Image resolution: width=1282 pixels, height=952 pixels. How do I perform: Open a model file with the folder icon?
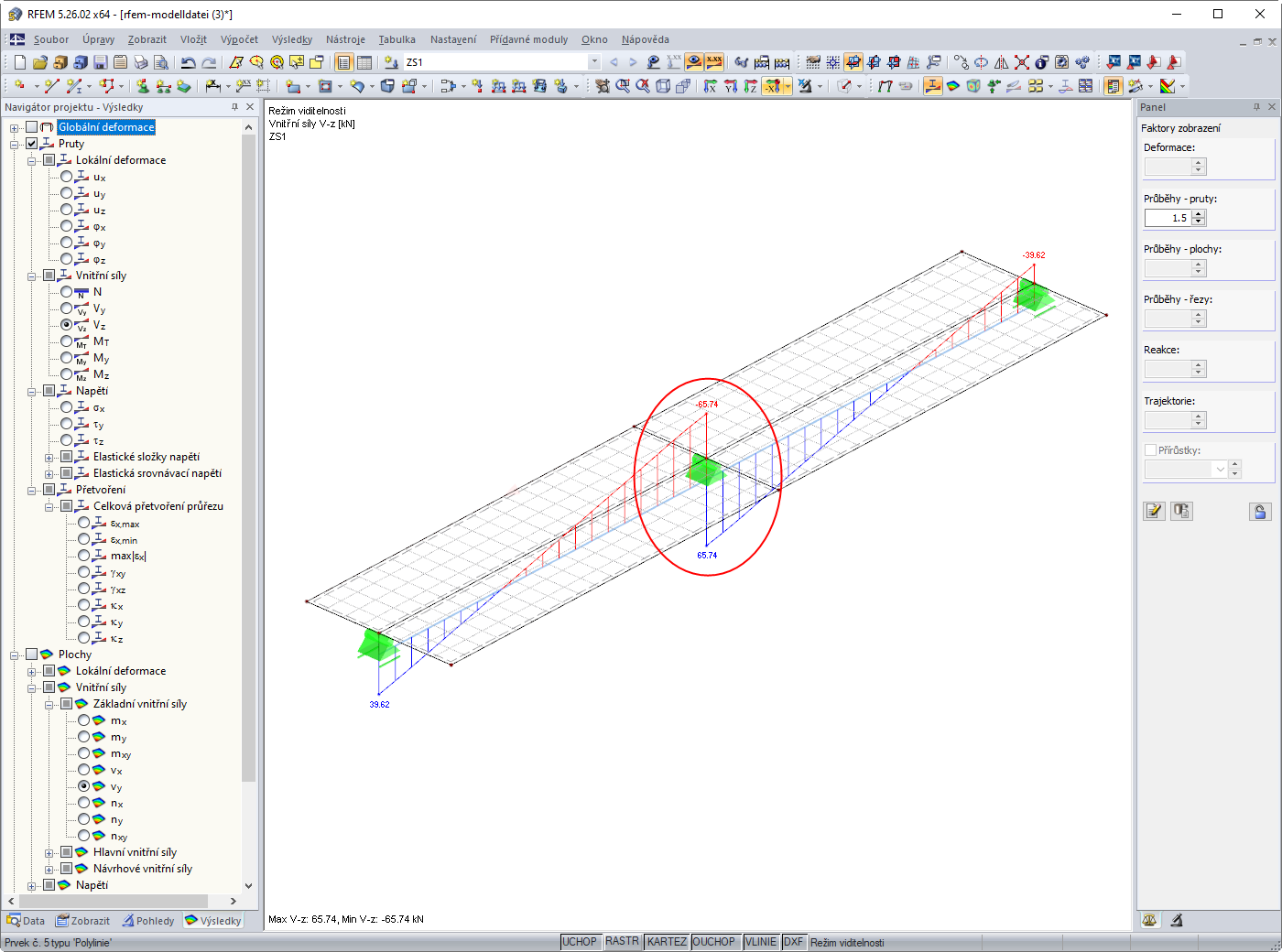[39, 62]
